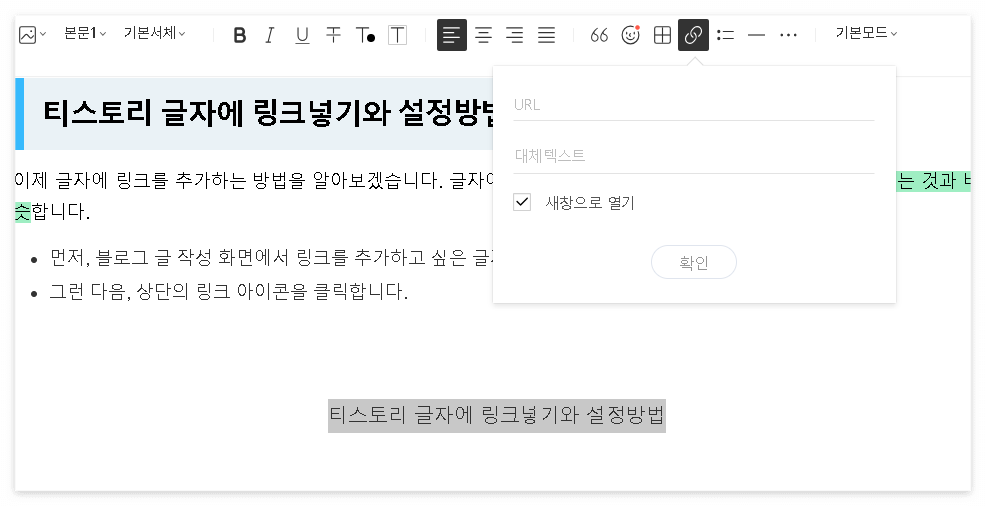Confirm the link with 확인 button

click(x=694, y=262)
